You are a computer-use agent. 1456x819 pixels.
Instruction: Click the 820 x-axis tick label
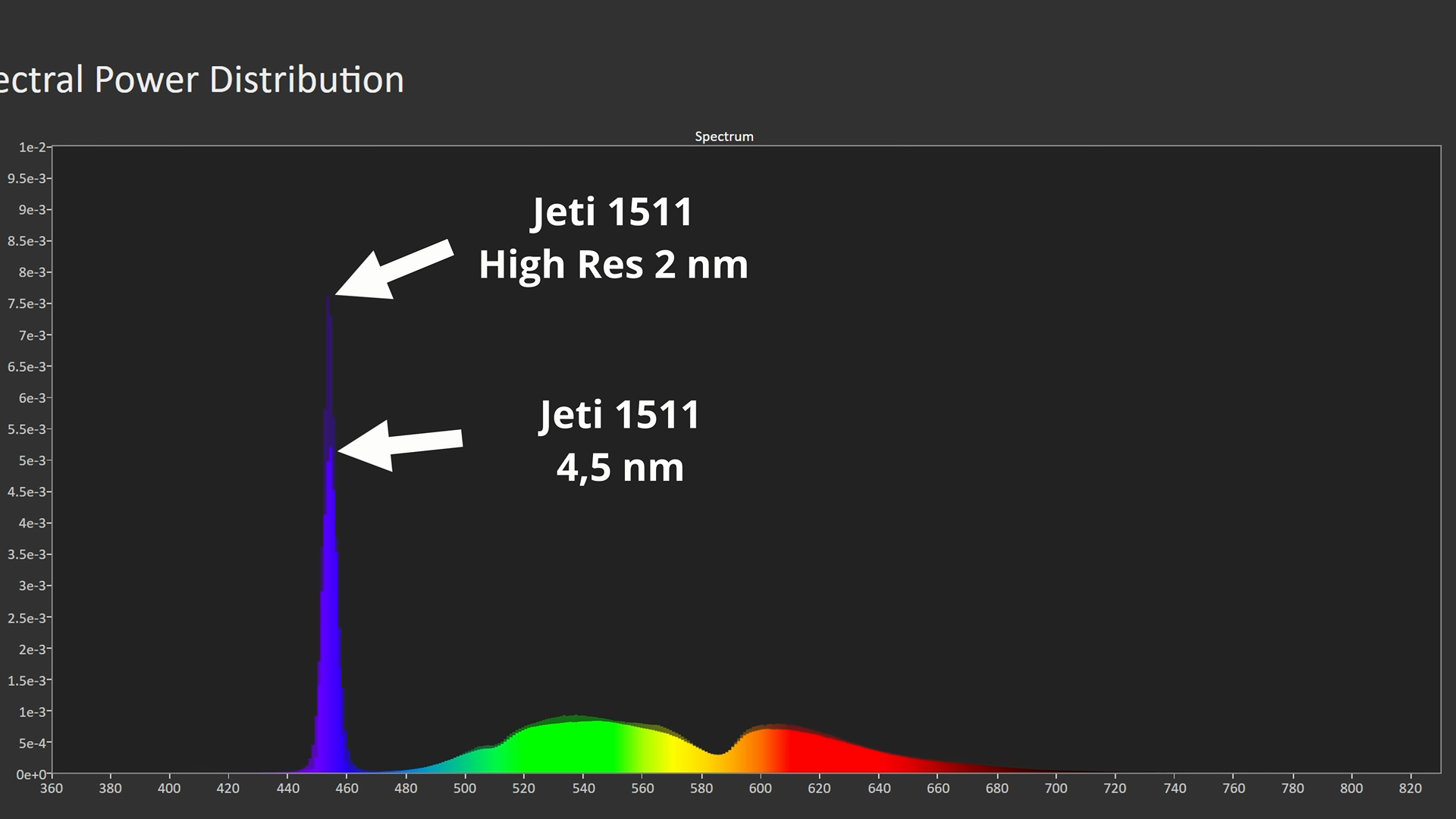[x=1410, y=789]
